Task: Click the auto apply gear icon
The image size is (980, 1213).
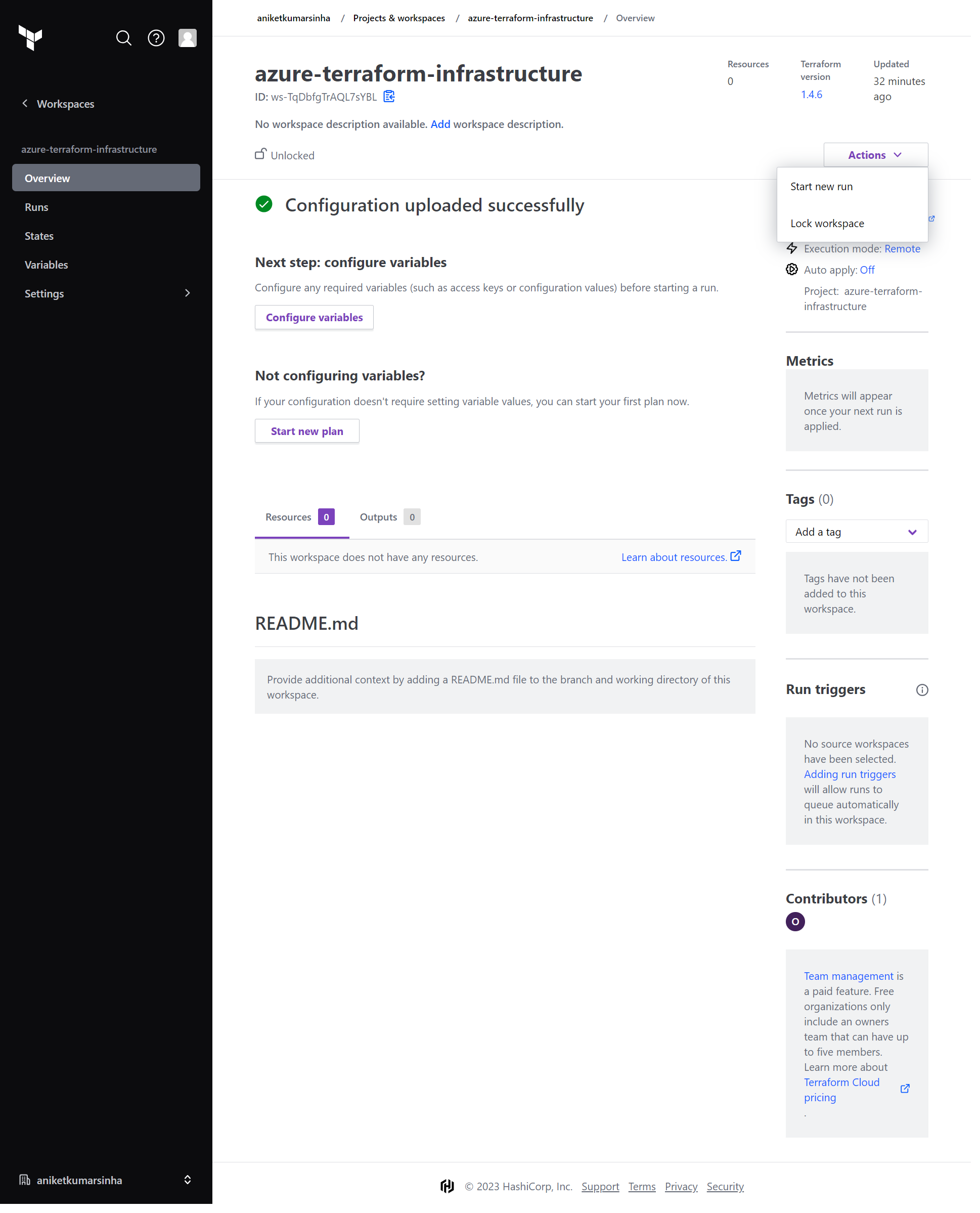Action: click(799, 272)
